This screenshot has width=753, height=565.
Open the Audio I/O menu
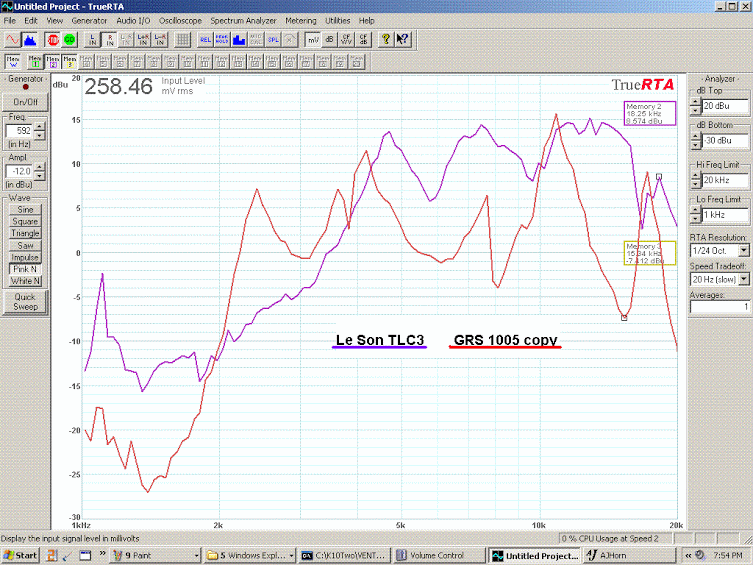point(133,21)
